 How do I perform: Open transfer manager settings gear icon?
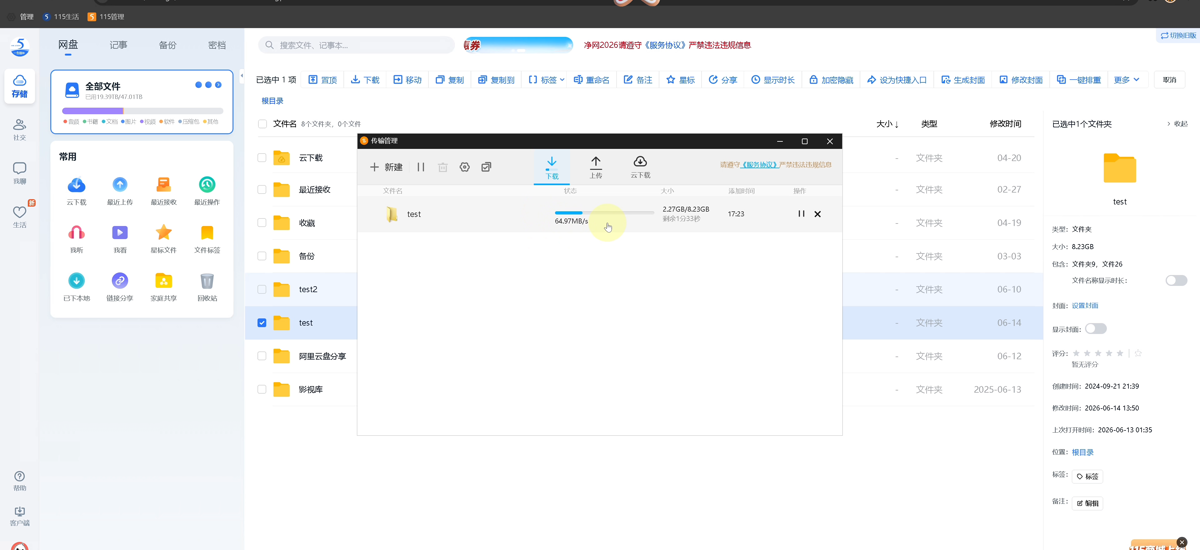pos(464,167)
